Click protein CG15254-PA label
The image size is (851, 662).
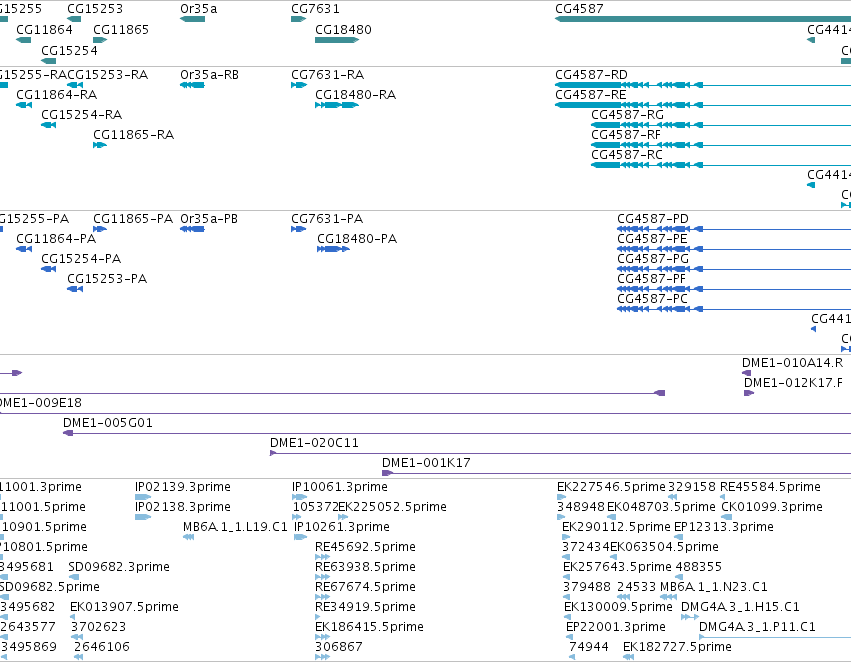pos(81,259)
